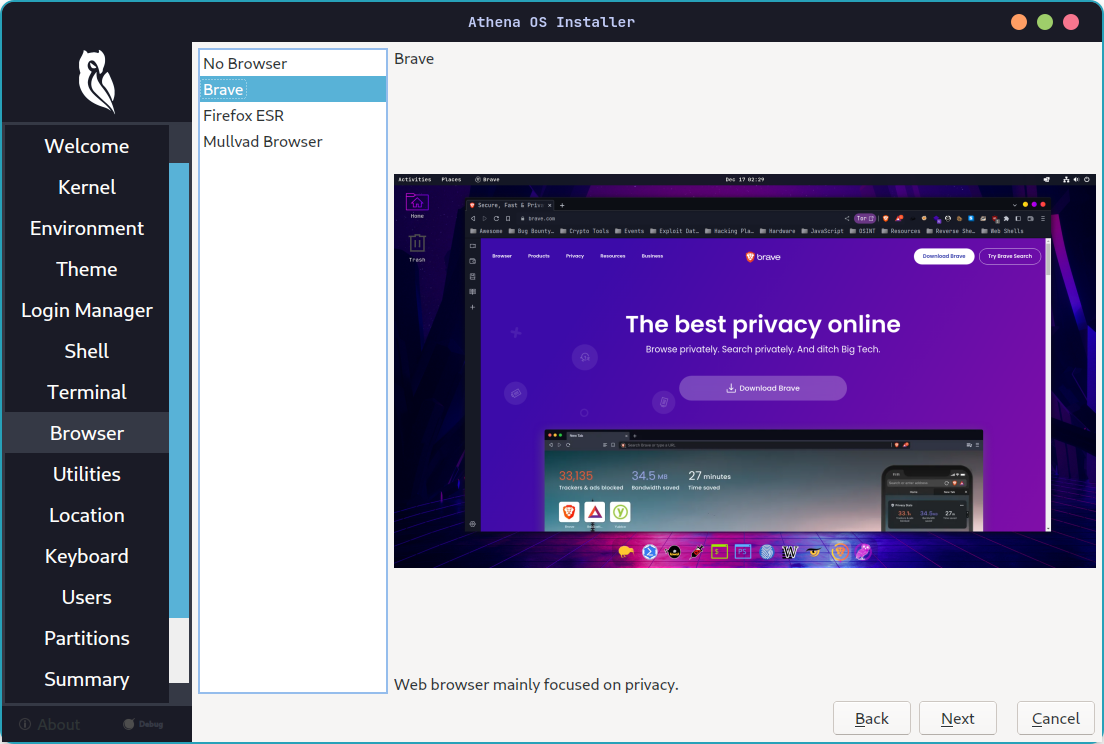Select No Browser from the list

pos(245,63)
